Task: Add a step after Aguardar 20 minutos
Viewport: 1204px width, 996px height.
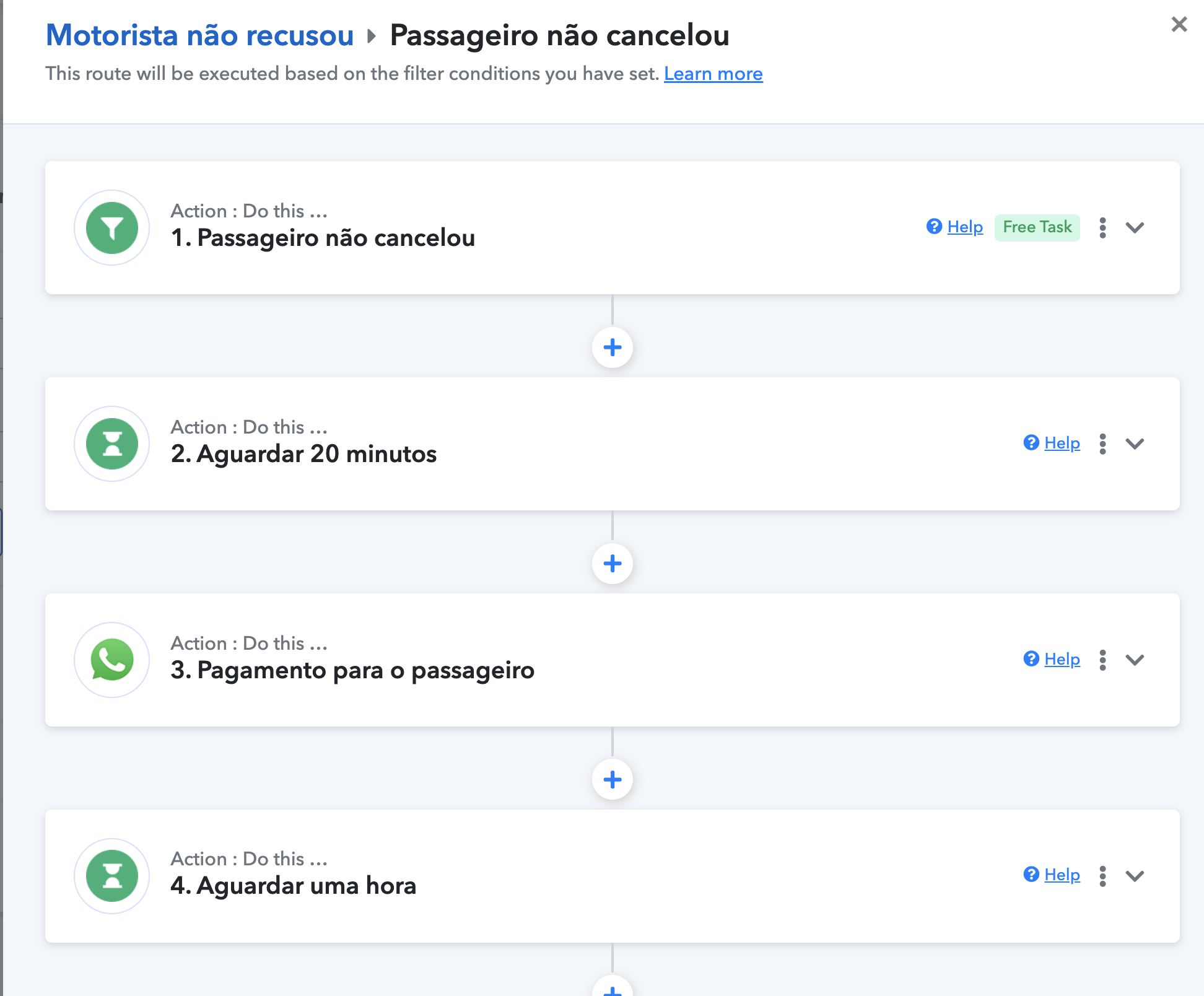Action: point(613,564)
